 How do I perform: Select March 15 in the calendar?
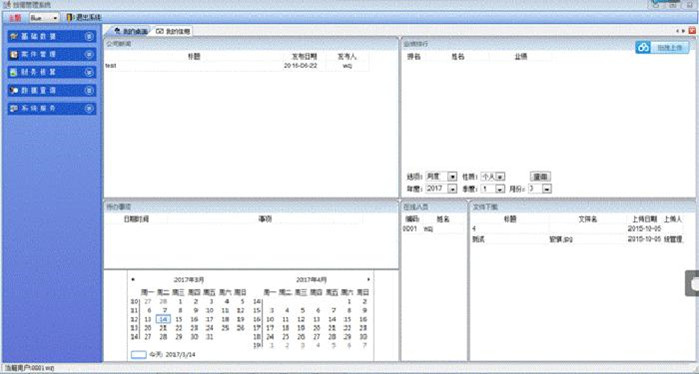coord(179,319)
